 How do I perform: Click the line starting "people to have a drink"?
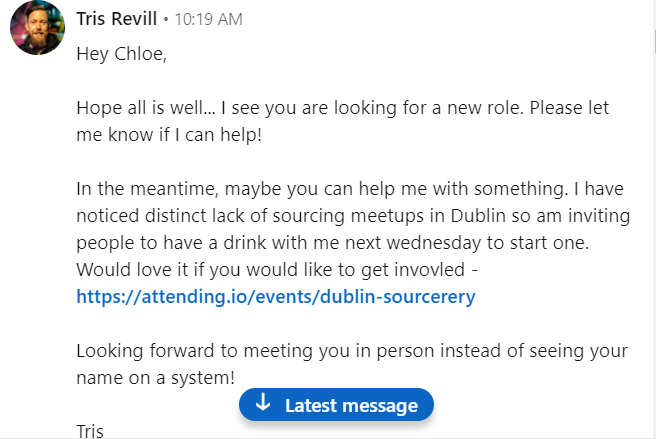tap(333, 243)
